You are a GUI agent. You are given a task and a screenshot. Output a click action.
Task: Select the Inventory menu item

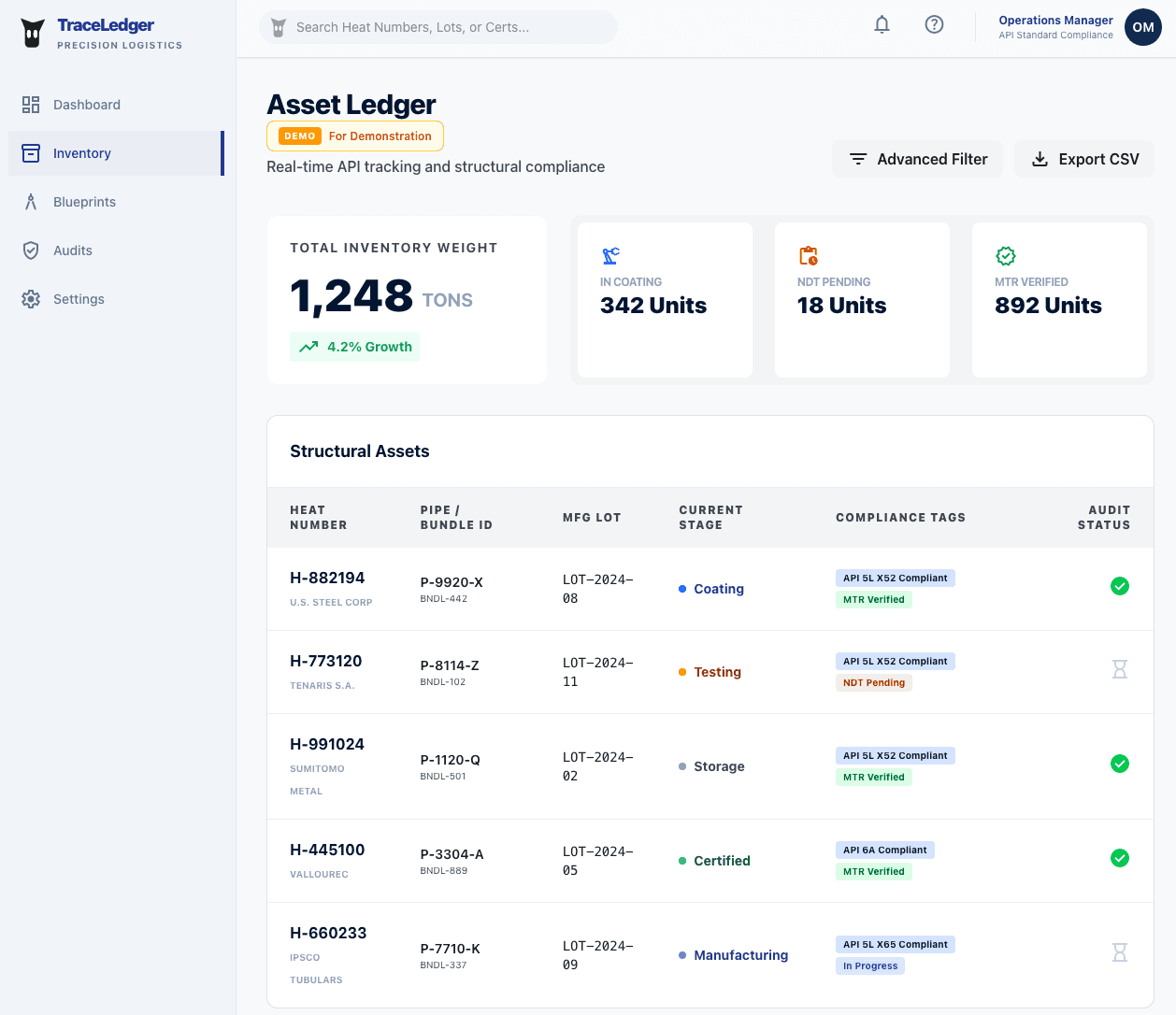(116, 153)
